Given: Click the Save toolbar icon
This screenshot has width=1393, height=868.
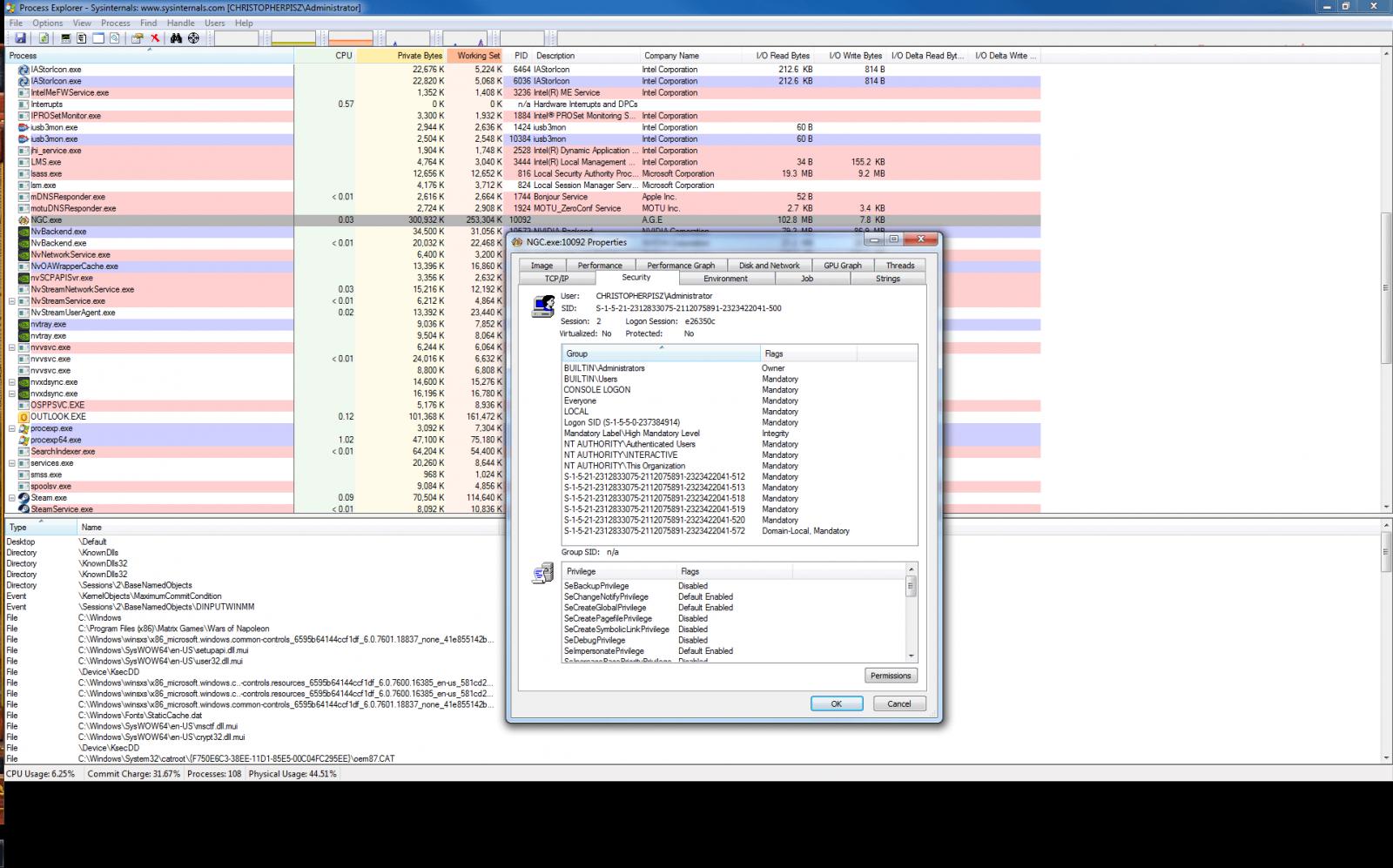Looking at the screenshot, I should pos(20,38).
